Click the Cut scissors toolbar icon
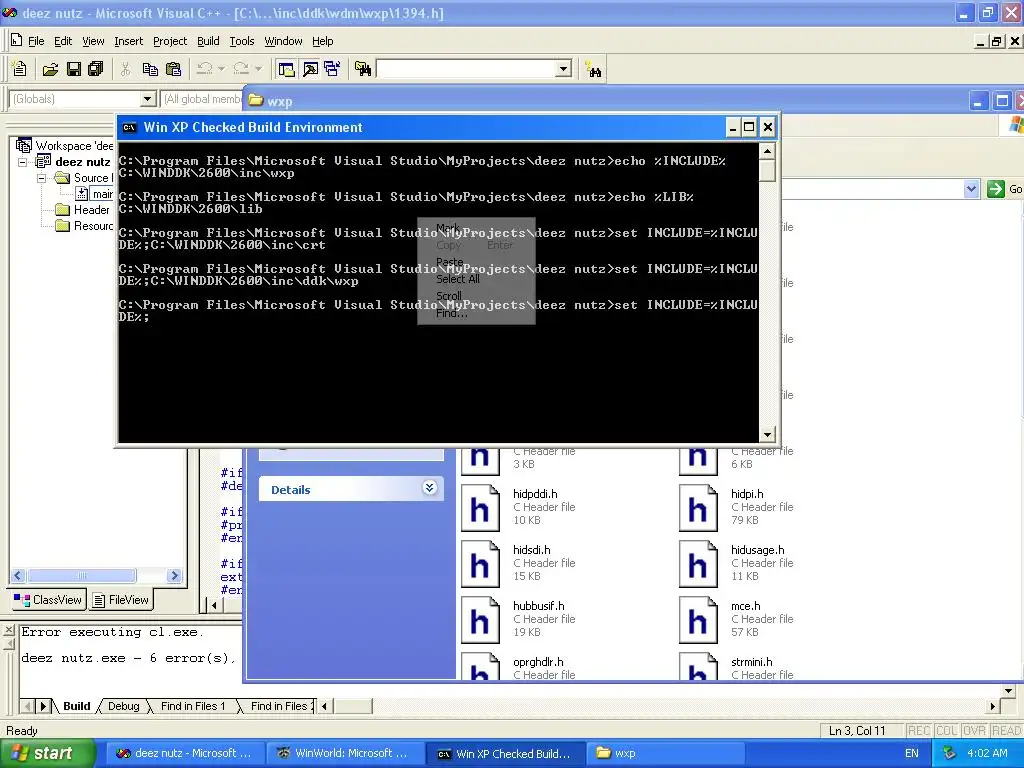 tap(125, 69)
